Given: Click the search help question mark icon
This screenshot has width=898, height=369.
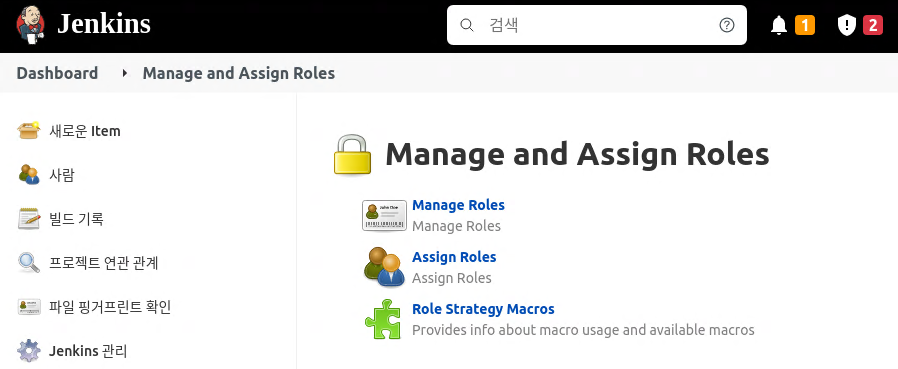Looking at the screenshot, I should click(727, 25).
